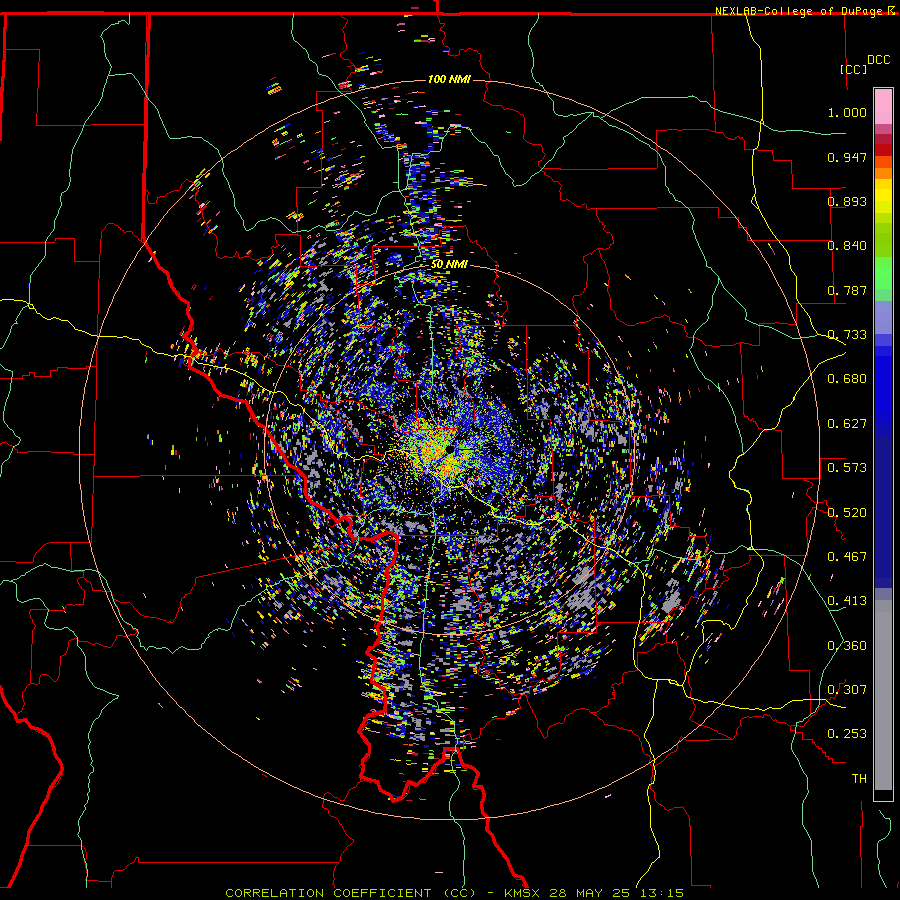The height and width of the screenshot is (900, 900).
Task: Click the 0.733 scale value
Action: pos(847,335)
